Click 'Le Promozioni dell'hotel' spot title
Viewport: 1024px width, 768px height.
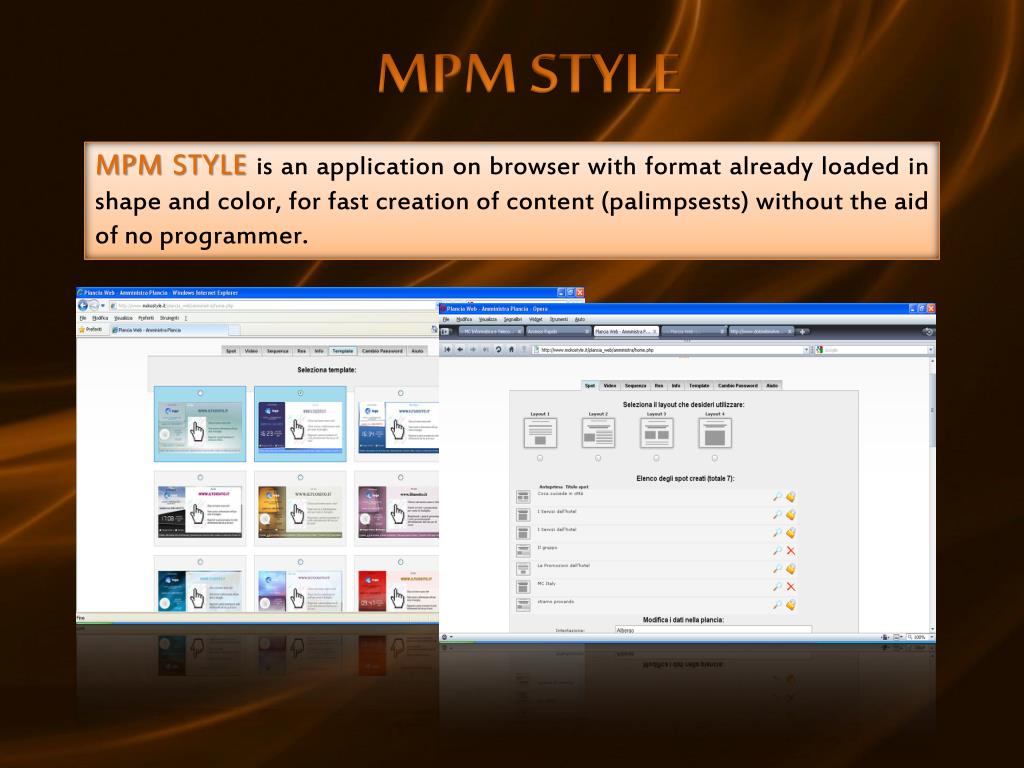click(564, 566)
